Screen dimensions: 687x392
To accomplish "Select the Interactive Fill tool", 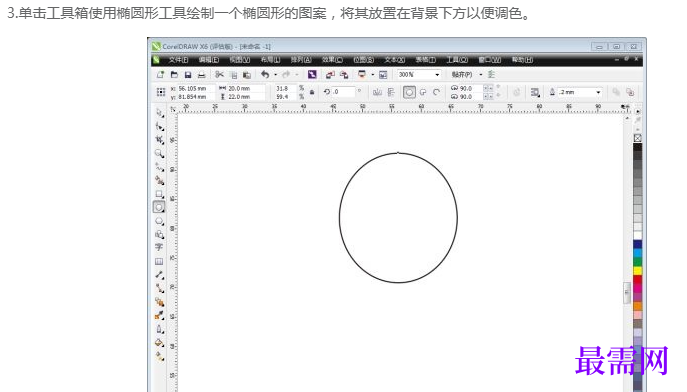I will (159, 357).
